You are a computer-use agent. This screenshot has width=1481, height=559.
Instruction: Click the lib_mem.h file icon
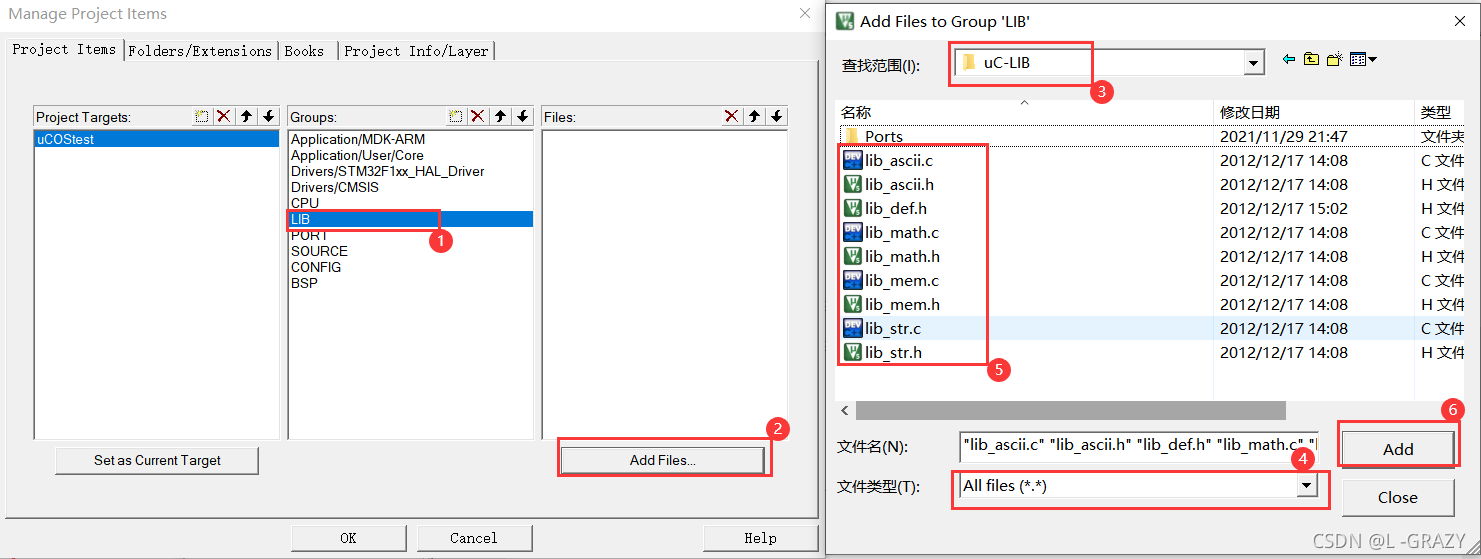coord(853,304)
